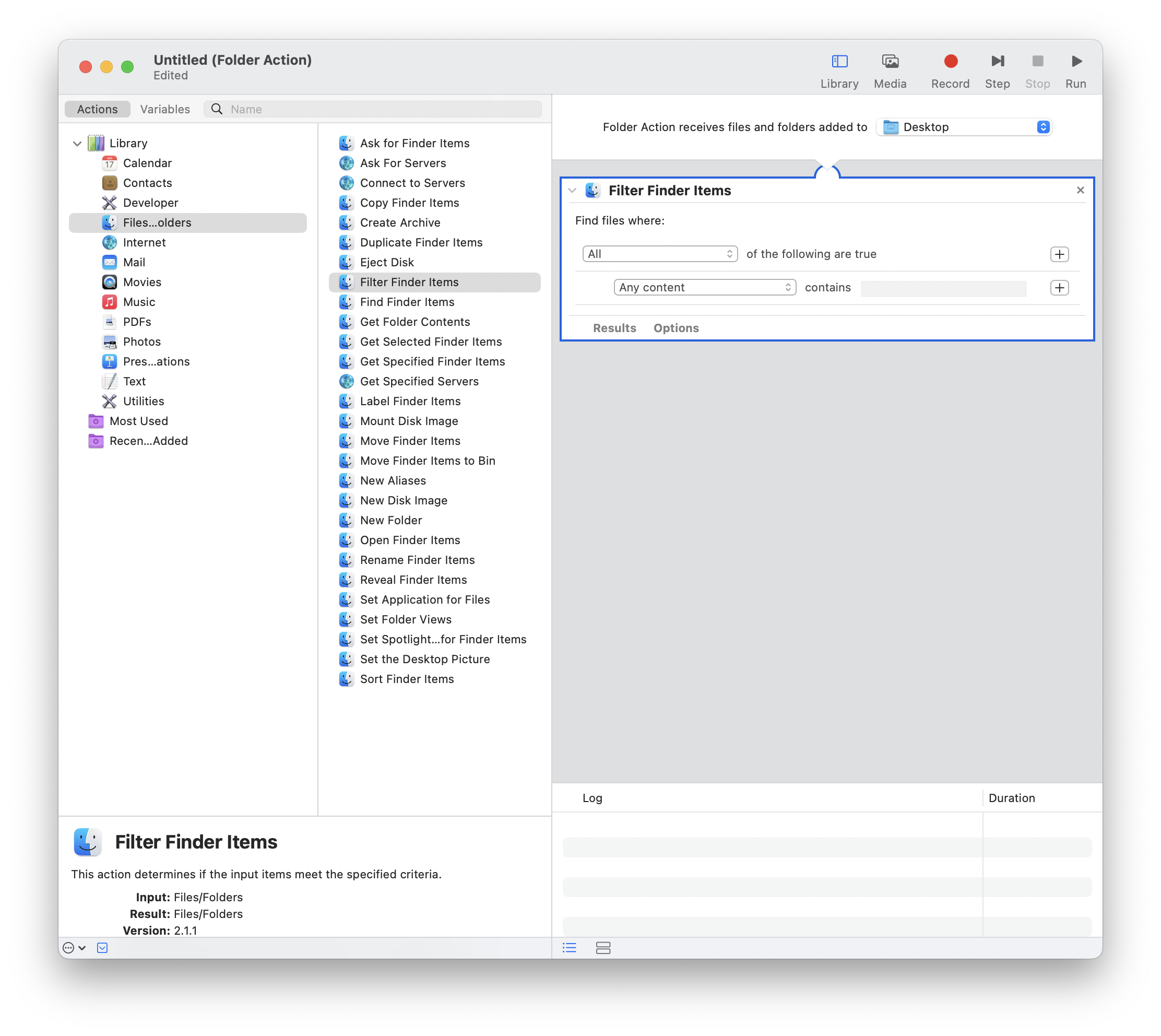
Task: Open the action menu in bottom bar
Action: 74,947
